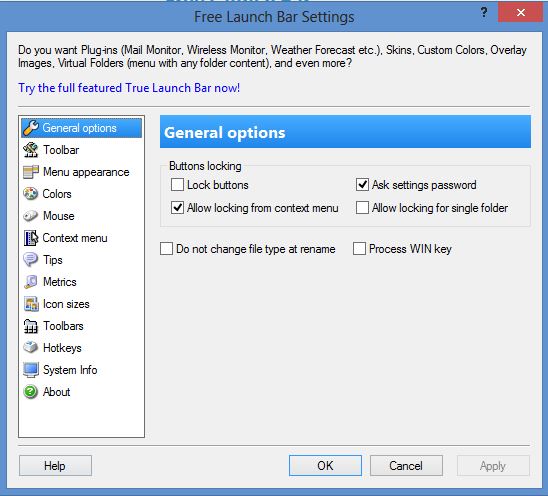
Task: Enable the Lock buttons checkbox
Action: pos(177,185)
